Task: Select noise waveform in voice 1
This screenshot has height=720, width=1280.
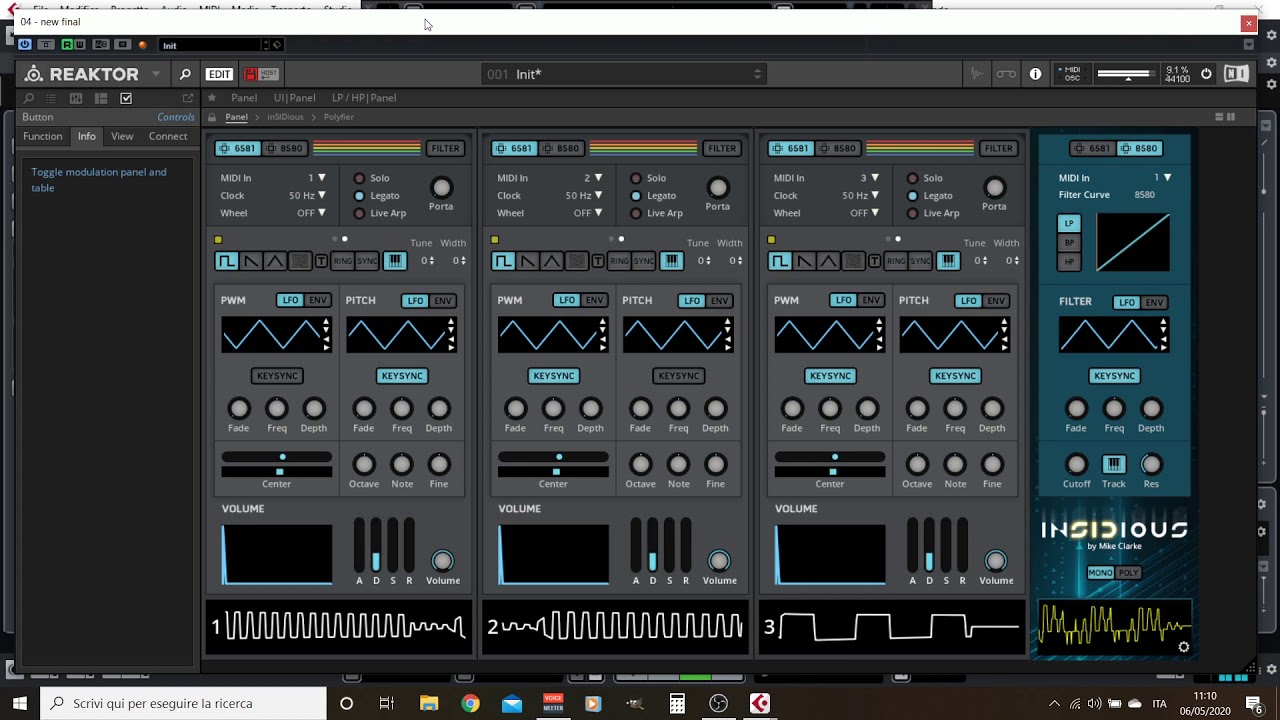Action: [298, 261]
